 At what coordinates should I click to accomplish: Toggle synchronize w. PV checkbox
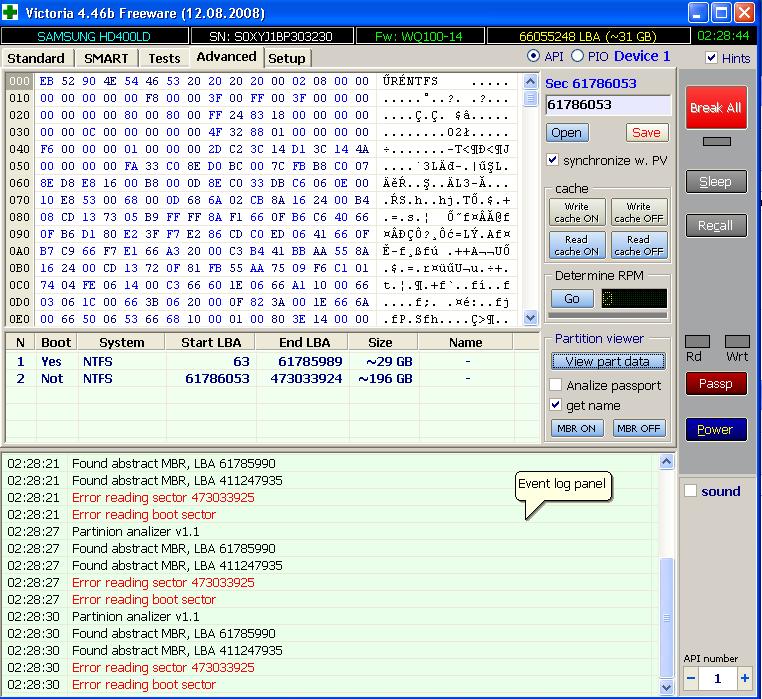(x=553, y=160)
